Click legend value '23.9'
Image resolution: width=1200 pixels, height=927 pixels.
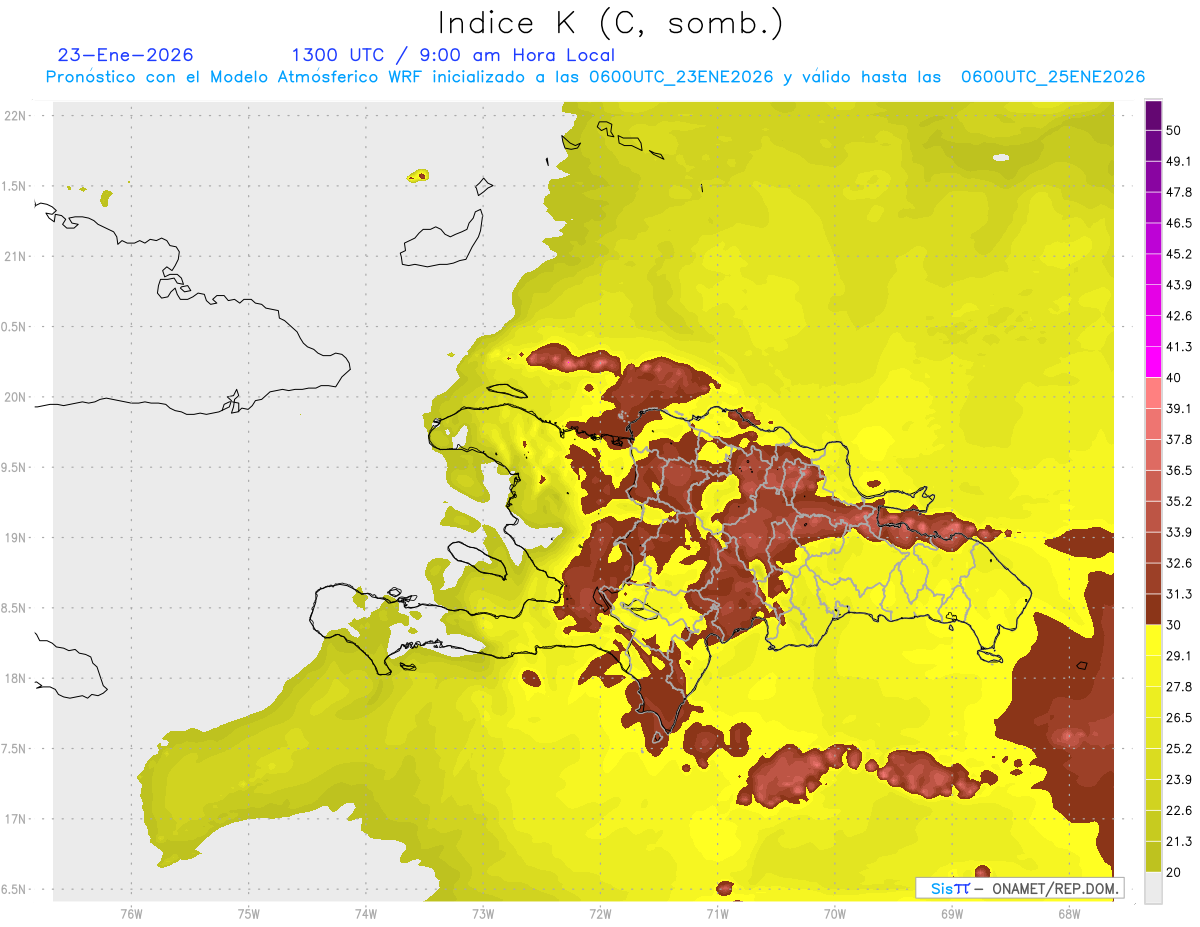1179,780
